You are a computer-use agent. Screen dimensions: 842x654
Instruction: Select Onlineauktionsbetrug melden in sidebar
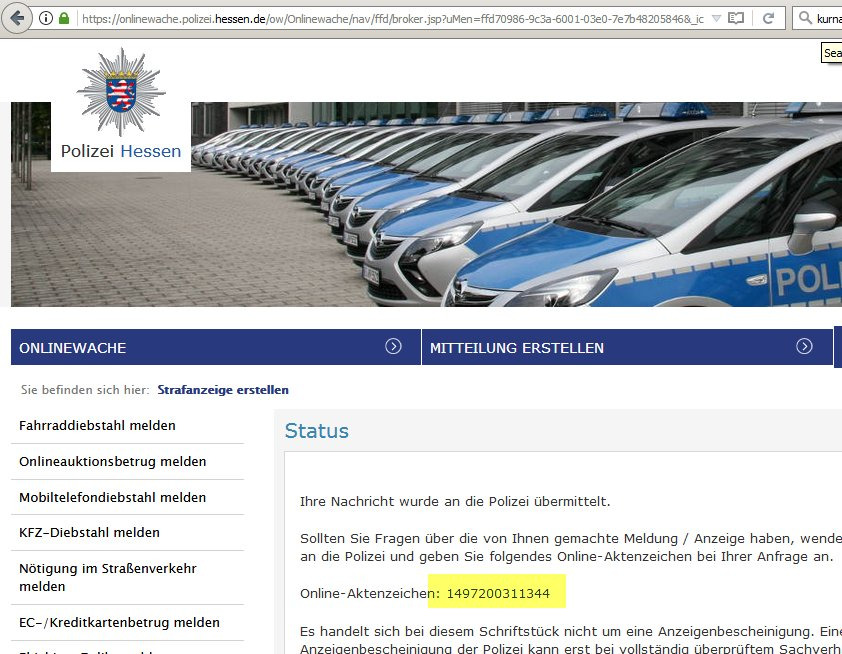click(113, 462)
